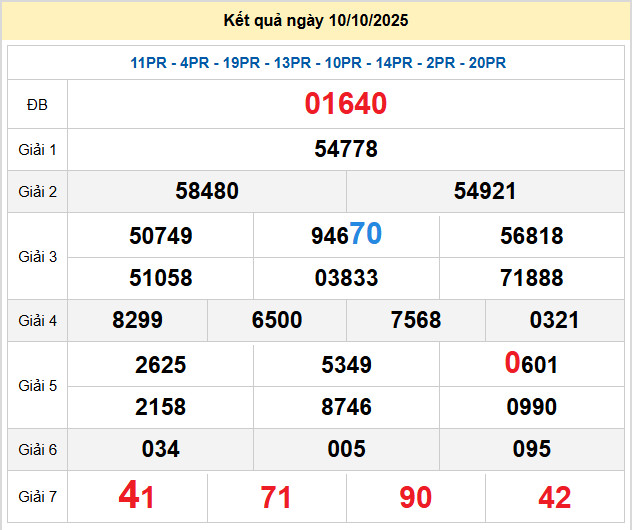Select the Giải 7 number 41
The image size is (632, 530).
(137, 496)
